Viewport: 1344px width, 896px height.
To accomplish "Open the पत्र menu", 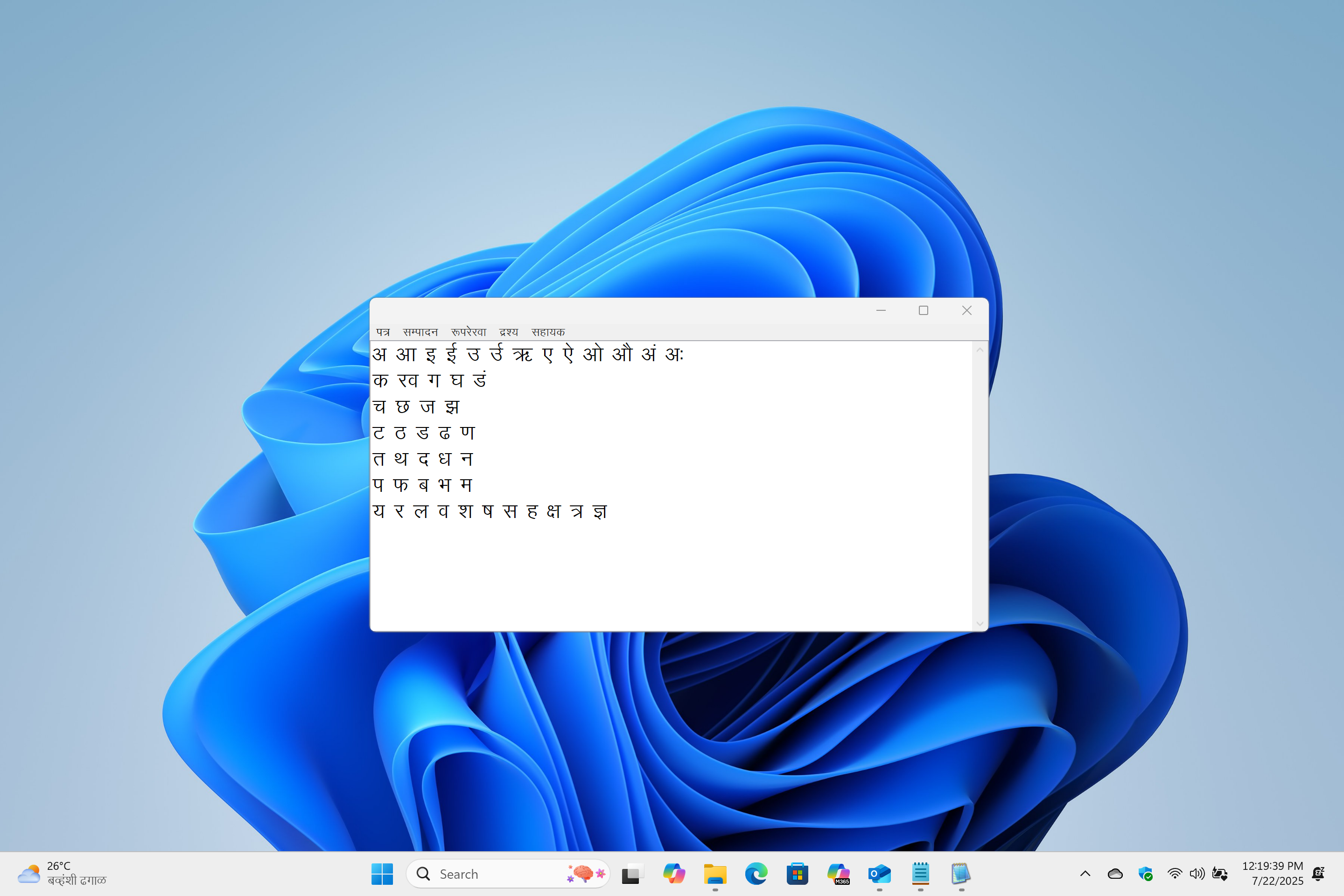I will (x=382, y=332).
